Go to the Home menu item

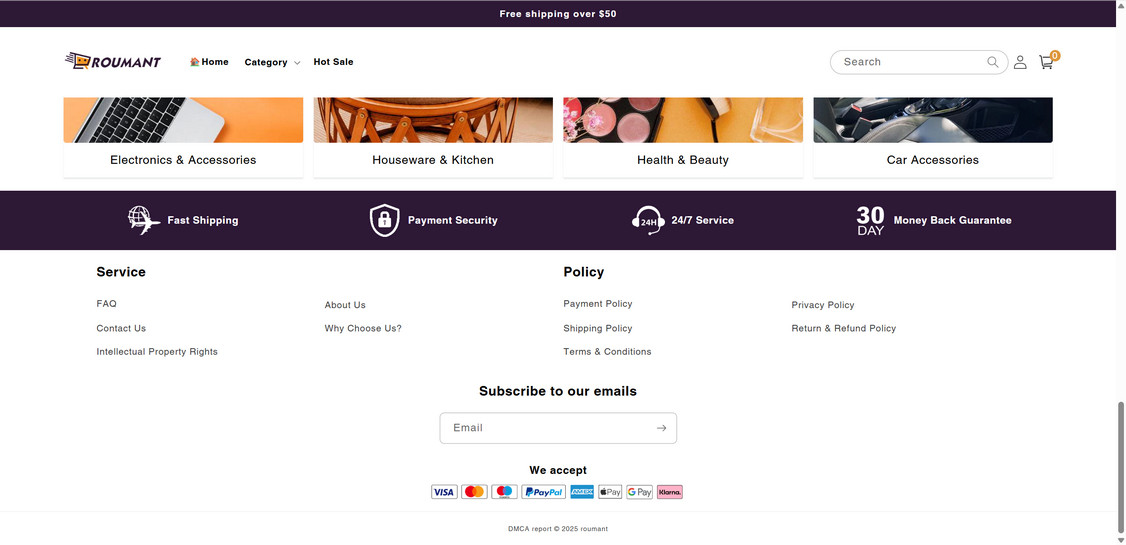click(x=209, y=62)
